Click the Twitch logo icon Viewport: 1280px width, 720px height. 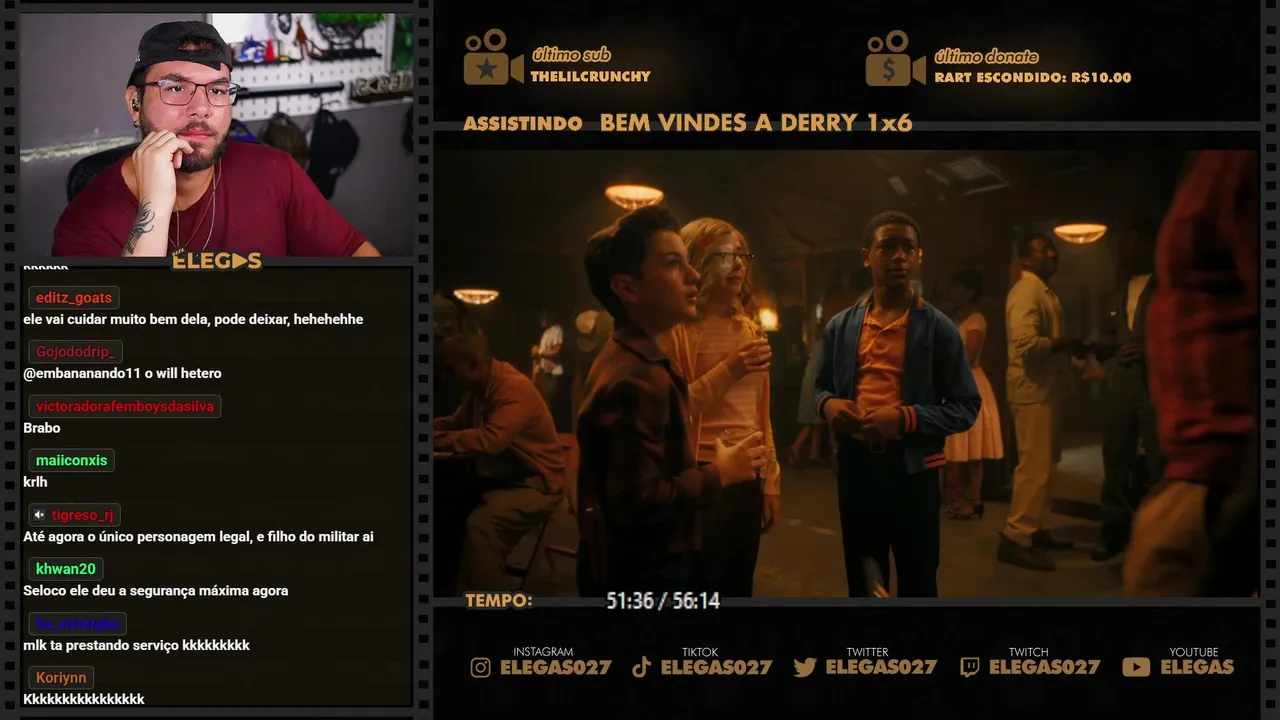coord(970,667)
